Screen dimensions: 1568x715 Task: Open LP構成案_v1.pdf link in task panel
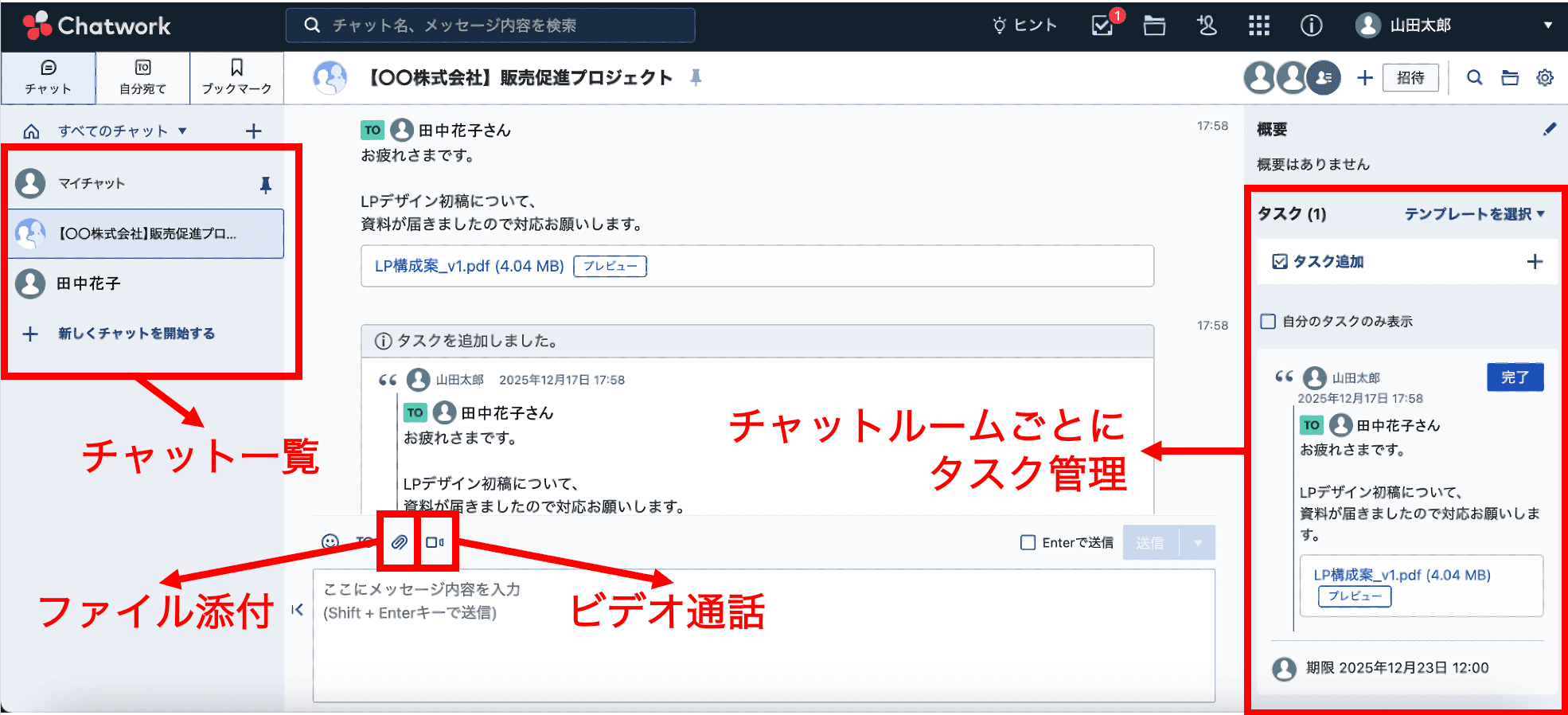[1402, 575]
